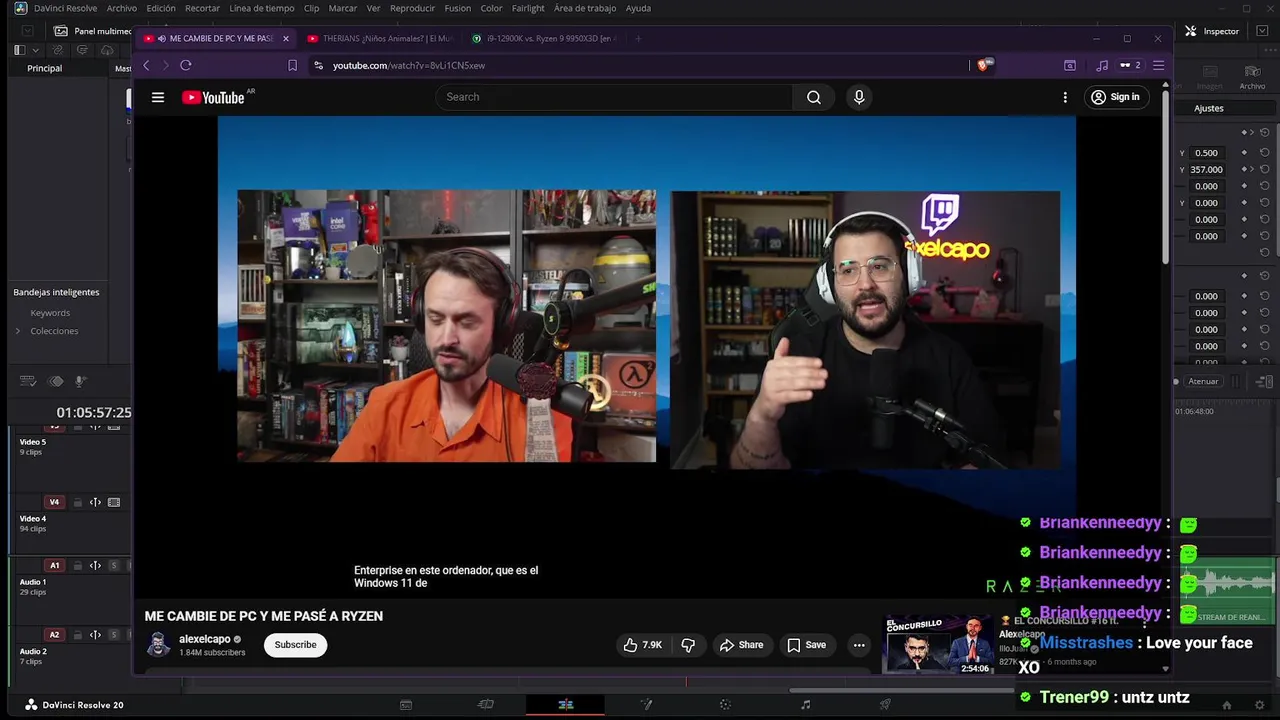Image resolution: width=1280 pixels, height=720 pixels.
Task: Solo the Audio 2 track
Action: pyautogui.click(x=114, y=634)
